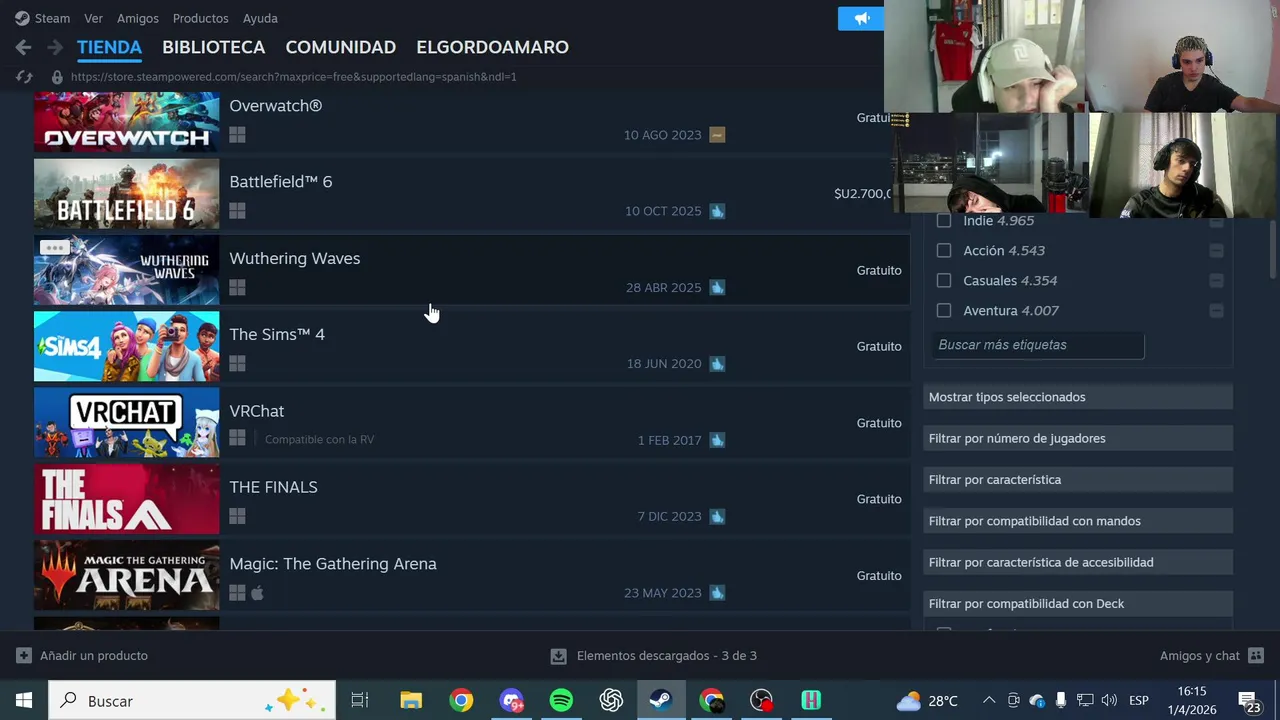Open the Wuthering Waves title link
The width and height of the screenshot is (1280, 720).
(294, 258)
